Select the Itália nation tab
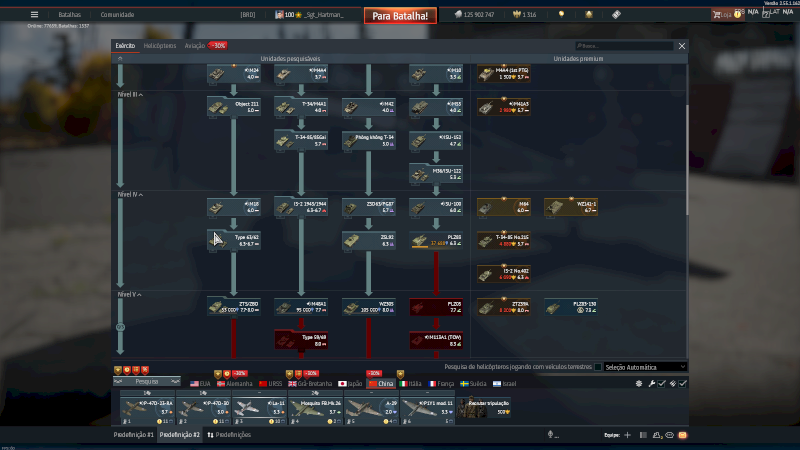Image resolution: width=800 pixels, height=450 pixels. click(410, 384)
